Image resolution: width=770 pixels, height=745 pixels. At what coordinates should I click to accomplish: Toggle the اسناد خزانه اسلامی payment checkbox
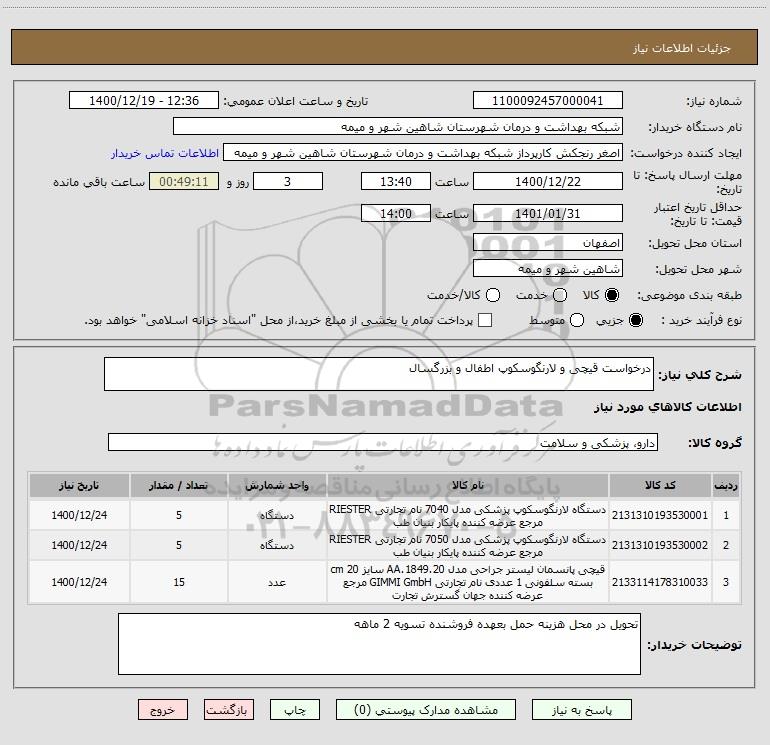point(485,320)
